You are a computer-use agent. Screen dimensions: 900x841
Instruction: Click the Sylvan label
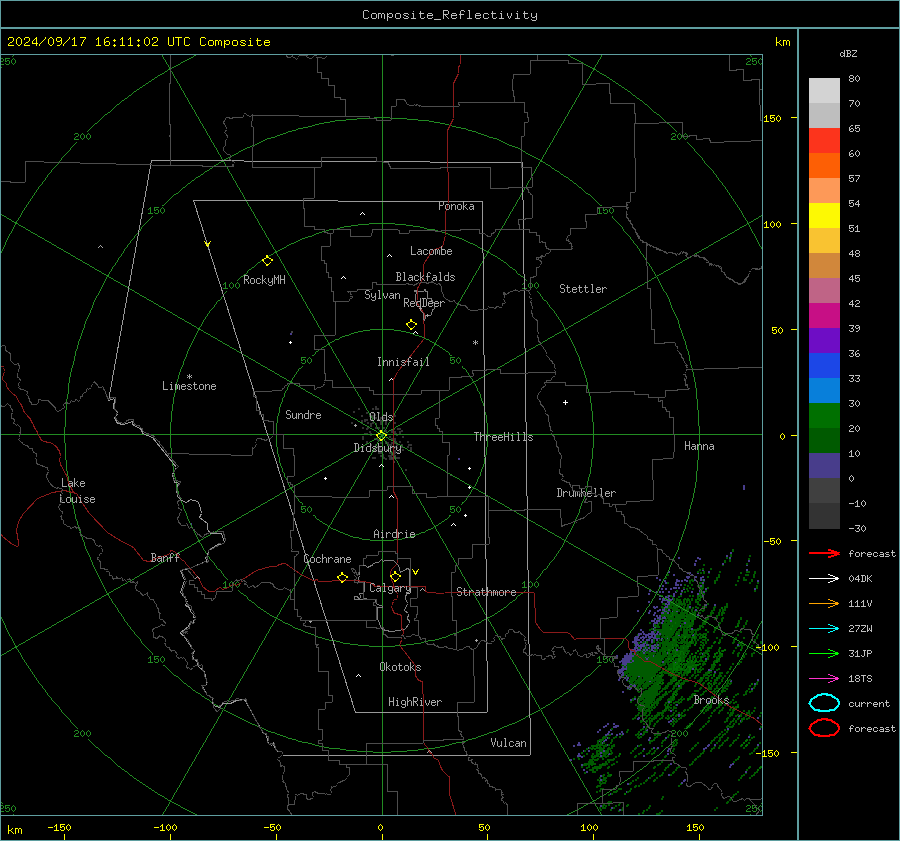coord(382,295)
